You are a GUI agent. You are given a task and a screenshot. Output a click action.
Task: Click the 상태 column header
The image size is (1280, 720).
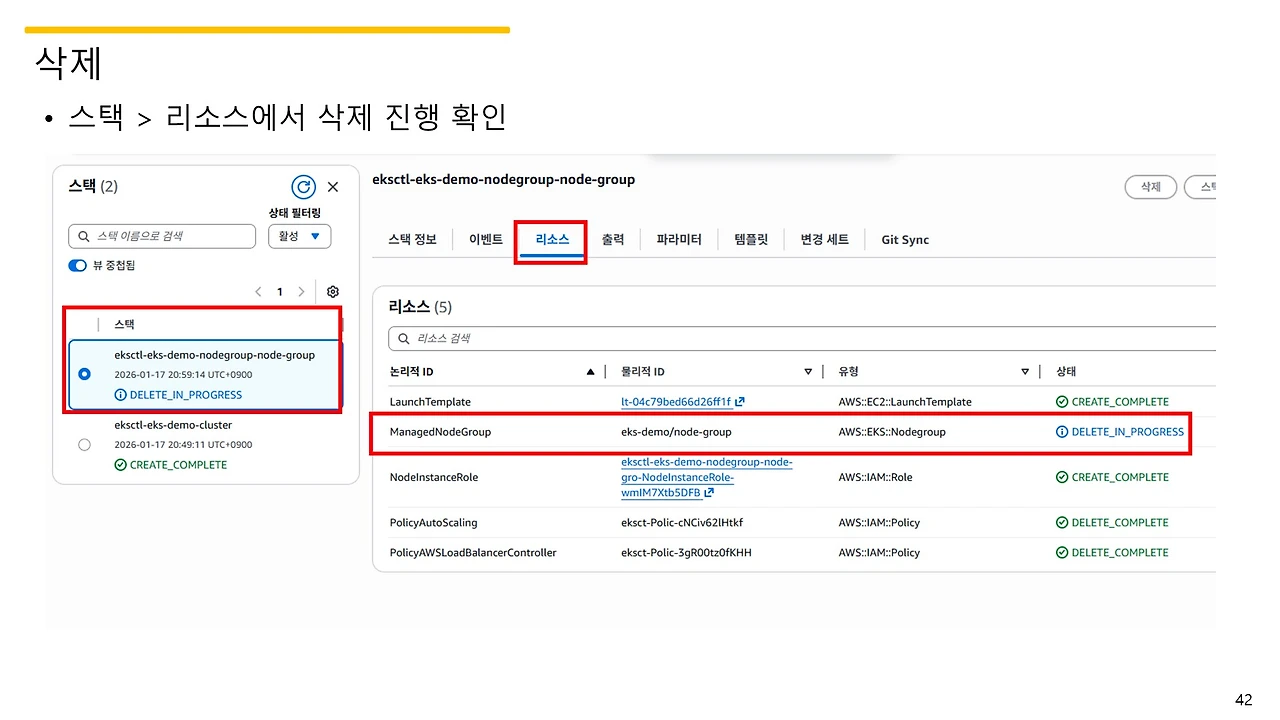click(x=1066, y=372)
